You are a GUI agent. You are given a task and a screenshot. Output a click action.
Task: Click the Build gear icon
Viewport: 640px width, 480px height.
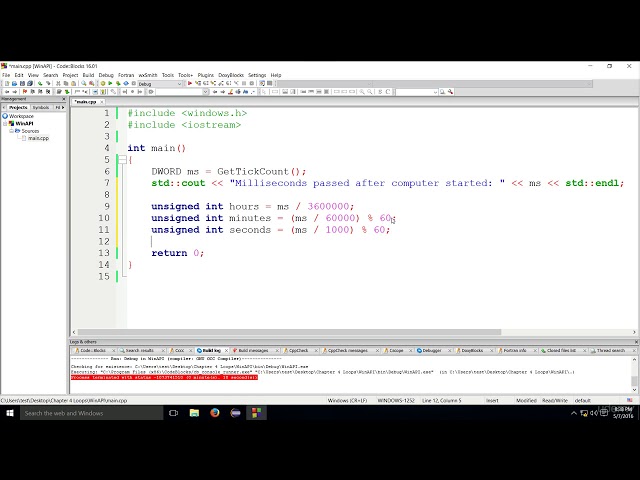102,84
